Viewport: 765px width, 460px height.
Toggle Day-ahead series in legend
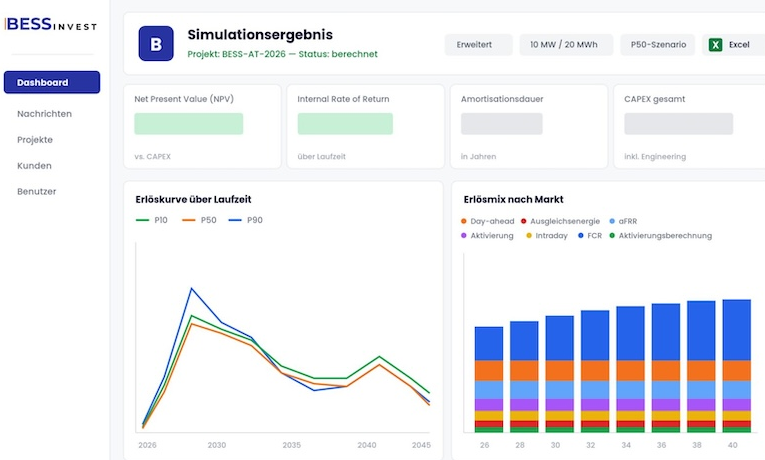pyautogui.click(x=487, y=221)
